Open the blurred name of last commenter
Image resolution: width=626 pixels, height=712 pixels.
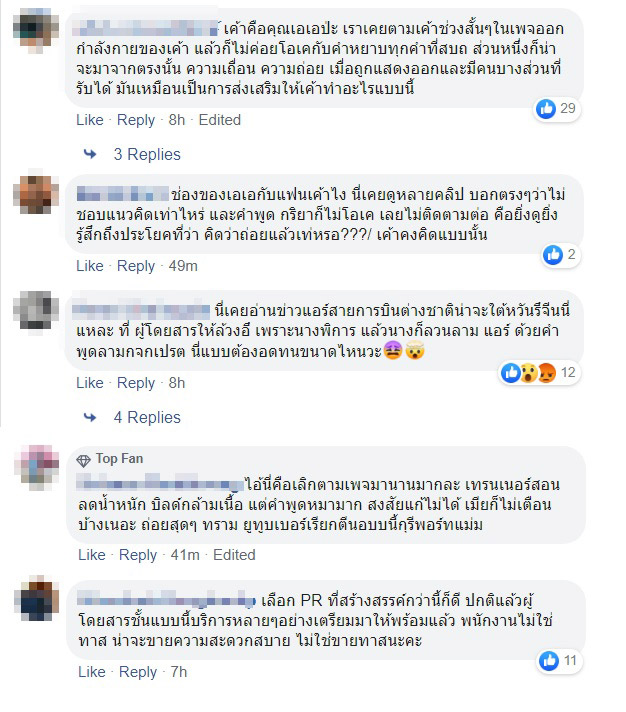[166, 600]
